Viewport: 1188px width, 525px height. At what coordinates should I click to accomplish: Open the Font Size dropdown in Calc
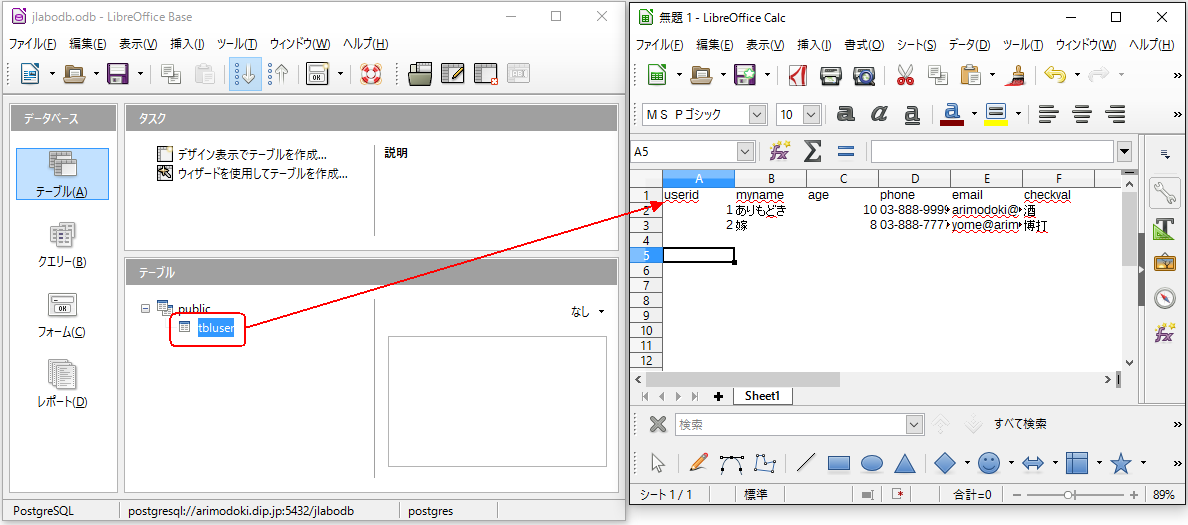point(811,114)
